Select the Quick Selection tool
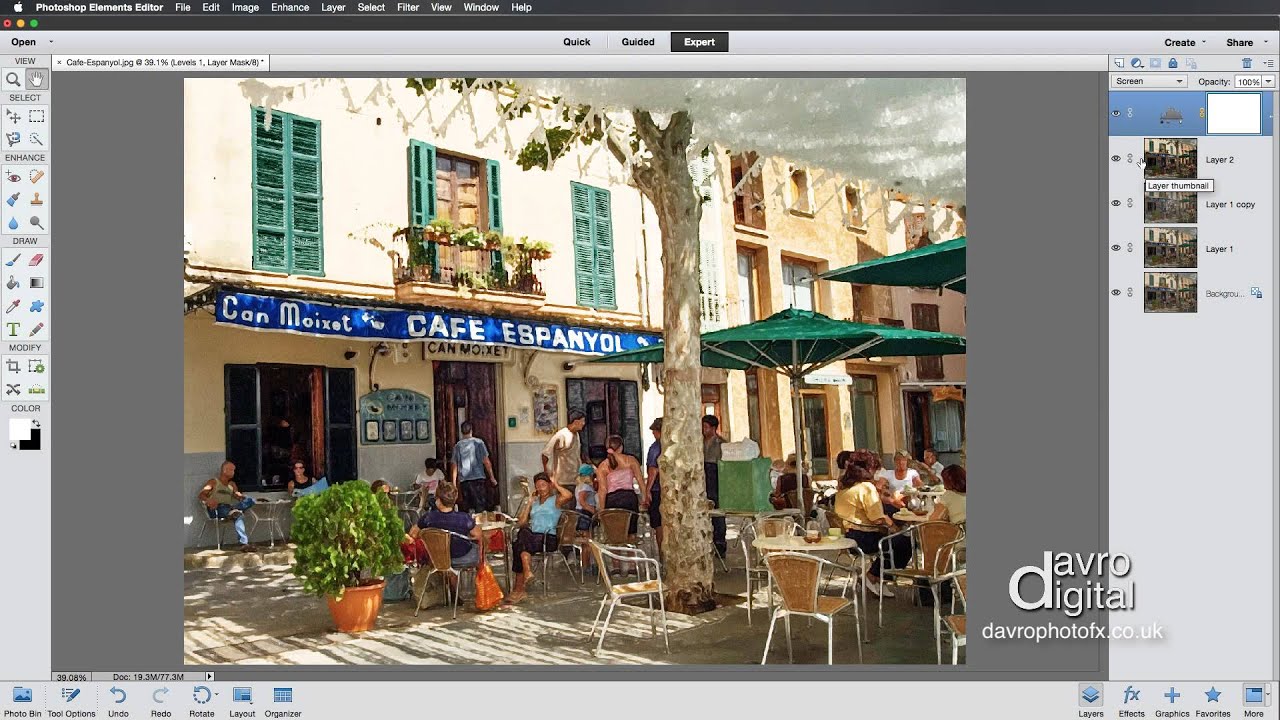Viewport: 1280px width, 720px height. (x=36, y=140)
